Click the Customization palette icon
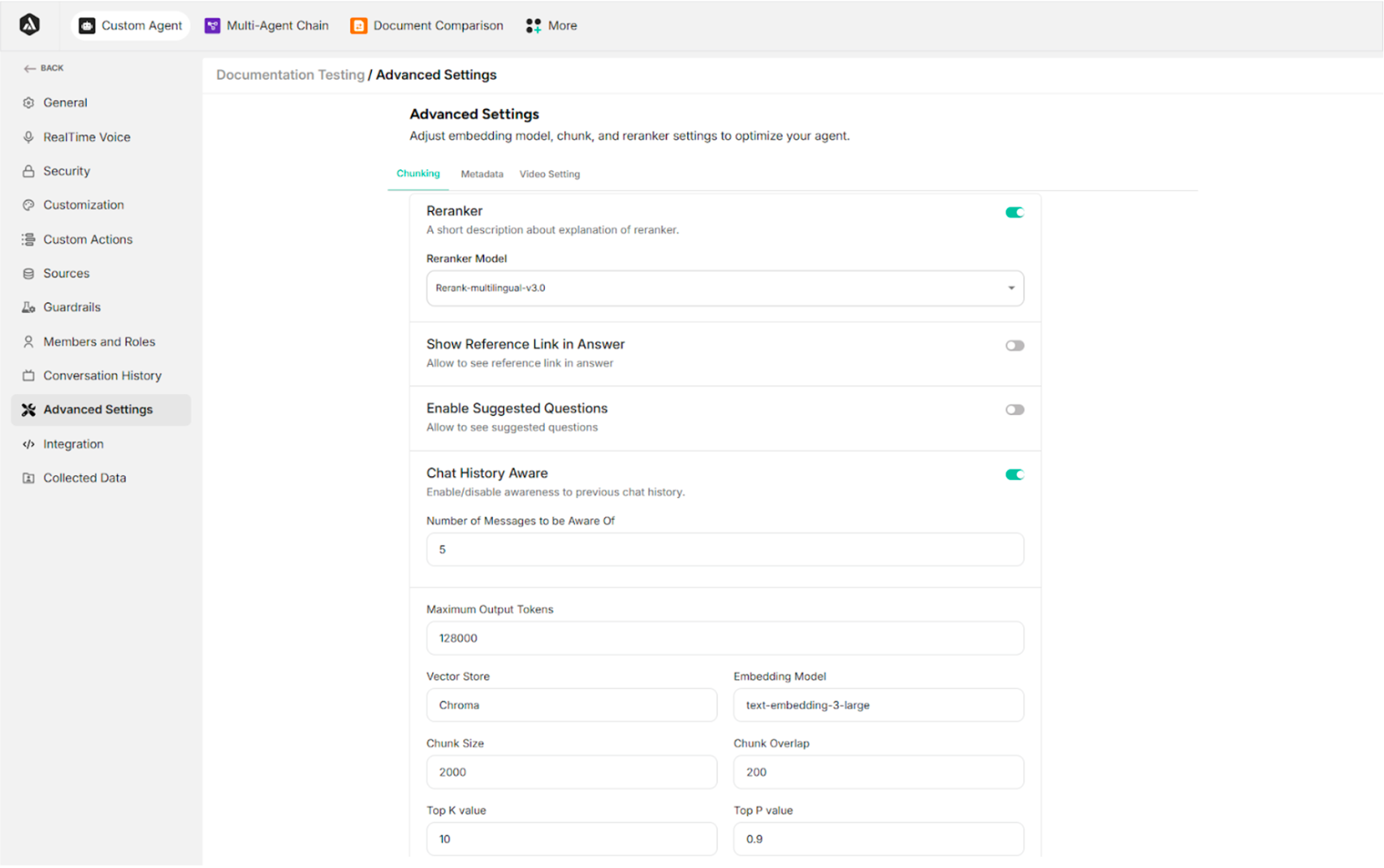 [x=28, y=205]
